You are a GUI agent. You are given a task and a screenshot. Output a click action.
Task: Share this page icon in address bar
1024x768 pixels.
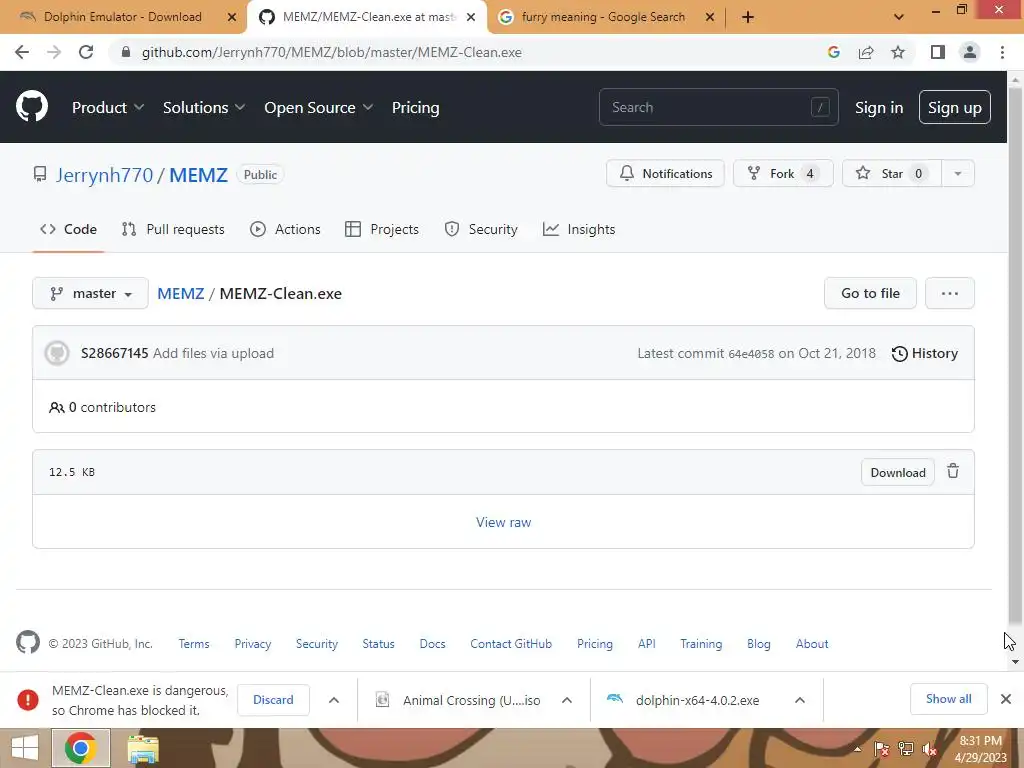pyautogui.click(x=866, y=52)
